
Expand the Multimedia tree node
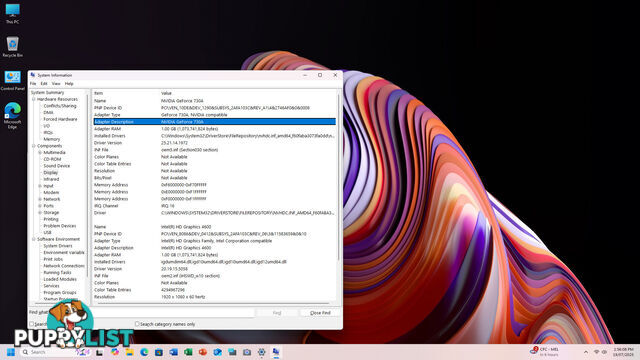(x=40, y=152)
